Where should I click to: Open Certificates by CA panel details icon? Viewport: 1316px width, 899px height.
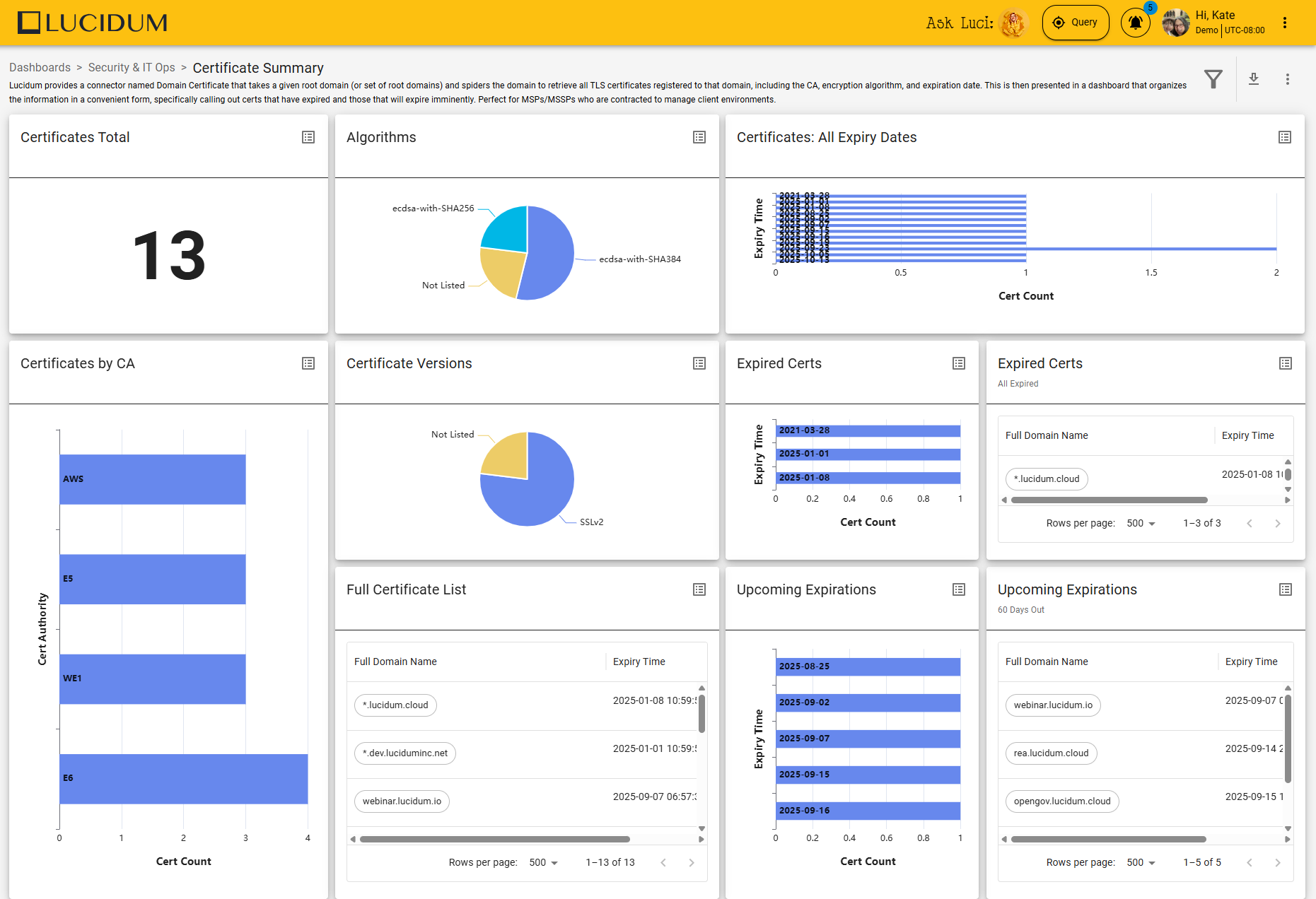pos(308,363)
